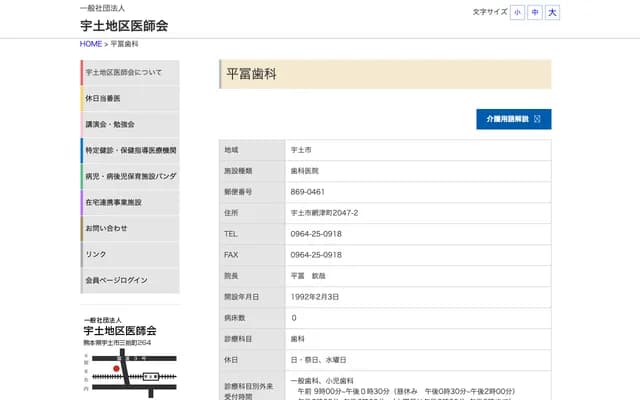This screenshot has height=400, width=640.
Task: Click お問い合わせ in the sidebar
Action: point(130,228)
